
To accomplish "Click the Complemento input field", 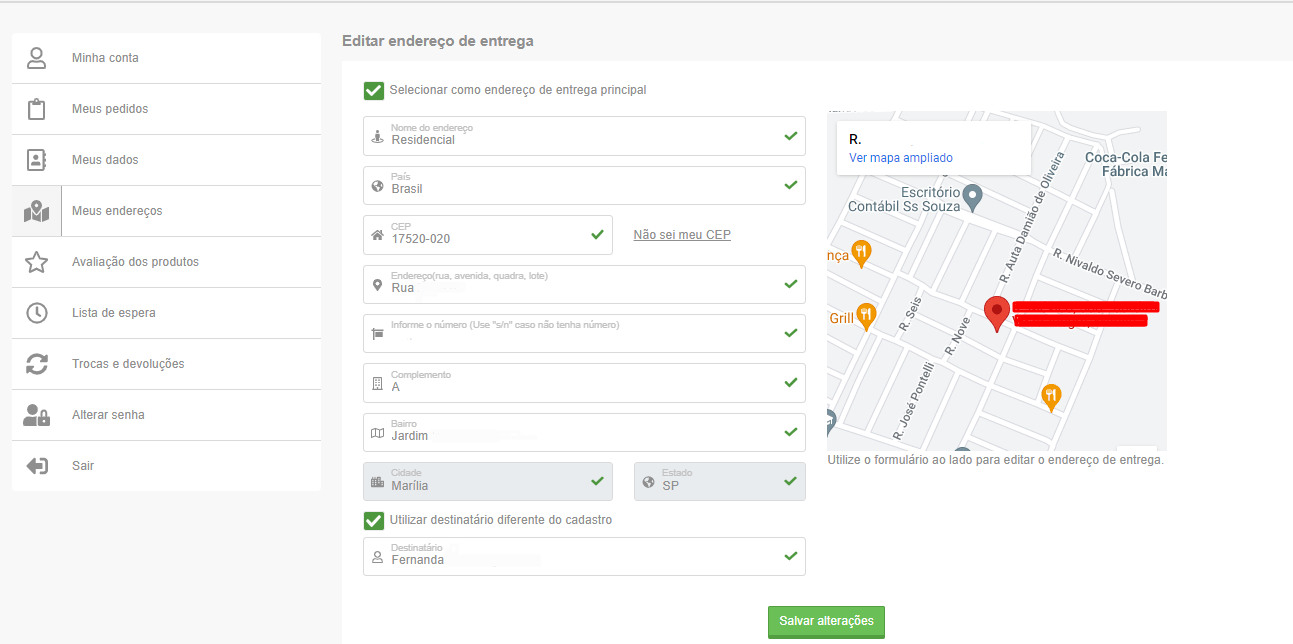I will click(x=584, y=382).
